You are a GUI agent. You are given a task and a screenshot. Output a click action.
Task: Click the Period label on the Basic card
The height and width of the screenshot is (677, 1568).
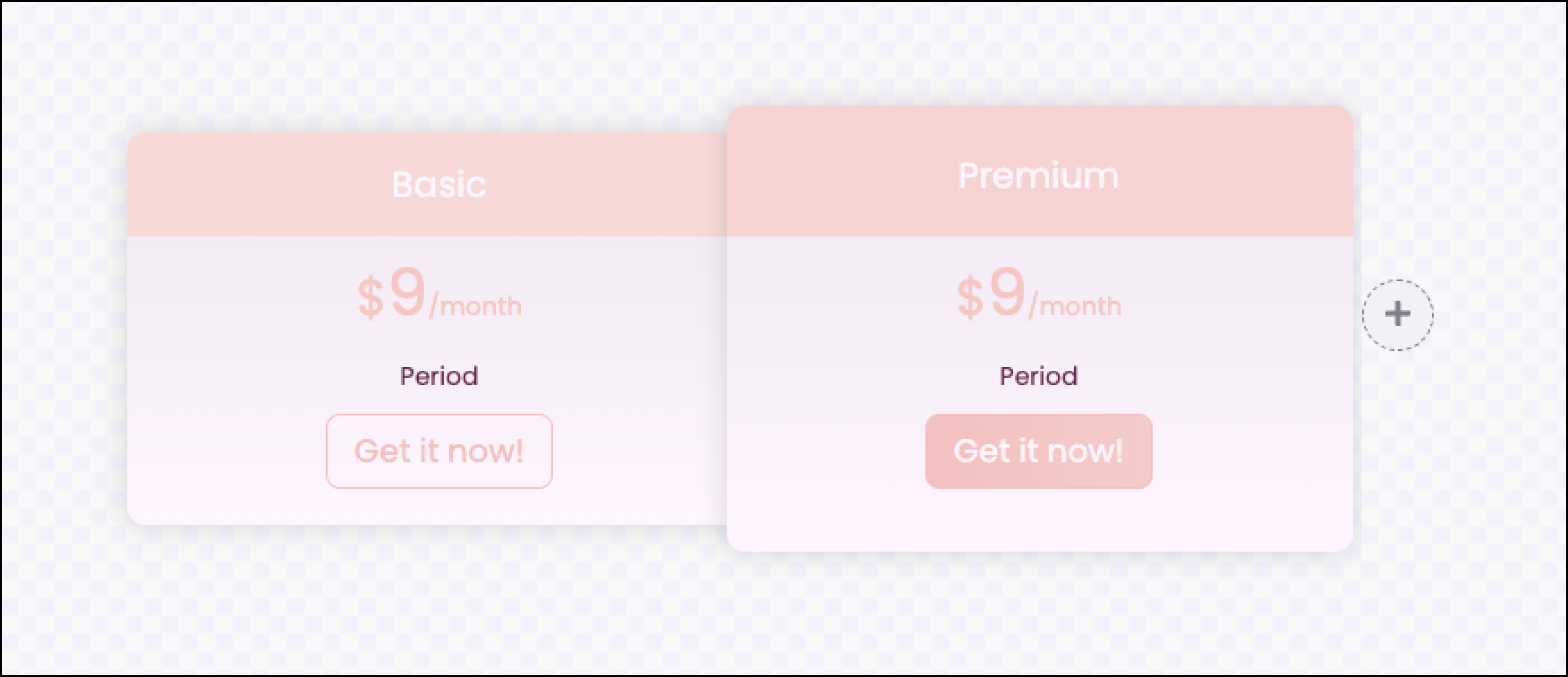(x=439, y=376)
